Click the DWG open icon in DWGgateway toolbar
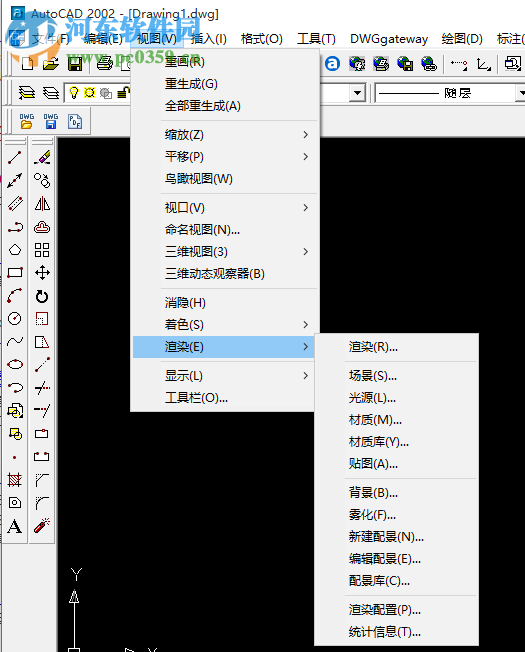 [x=27, y=121]
